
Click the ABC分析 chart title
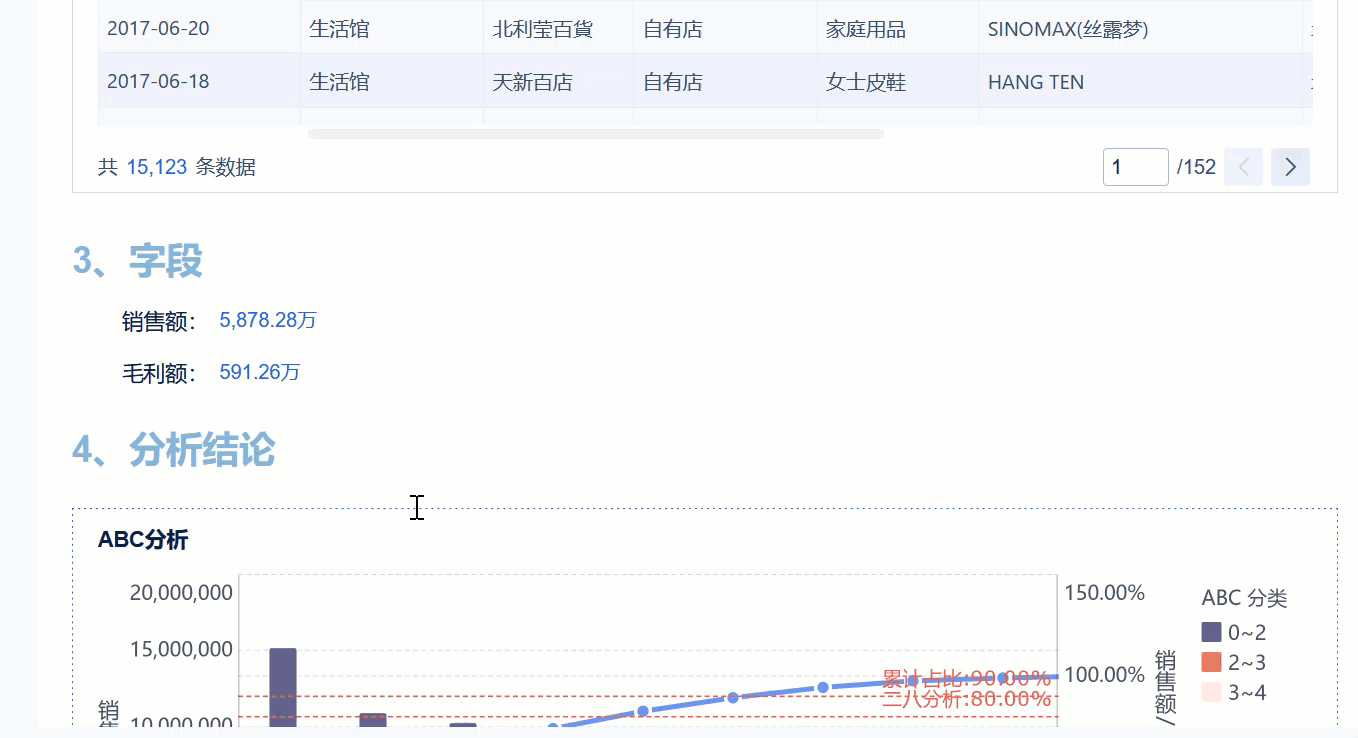(x=143, y=540)
